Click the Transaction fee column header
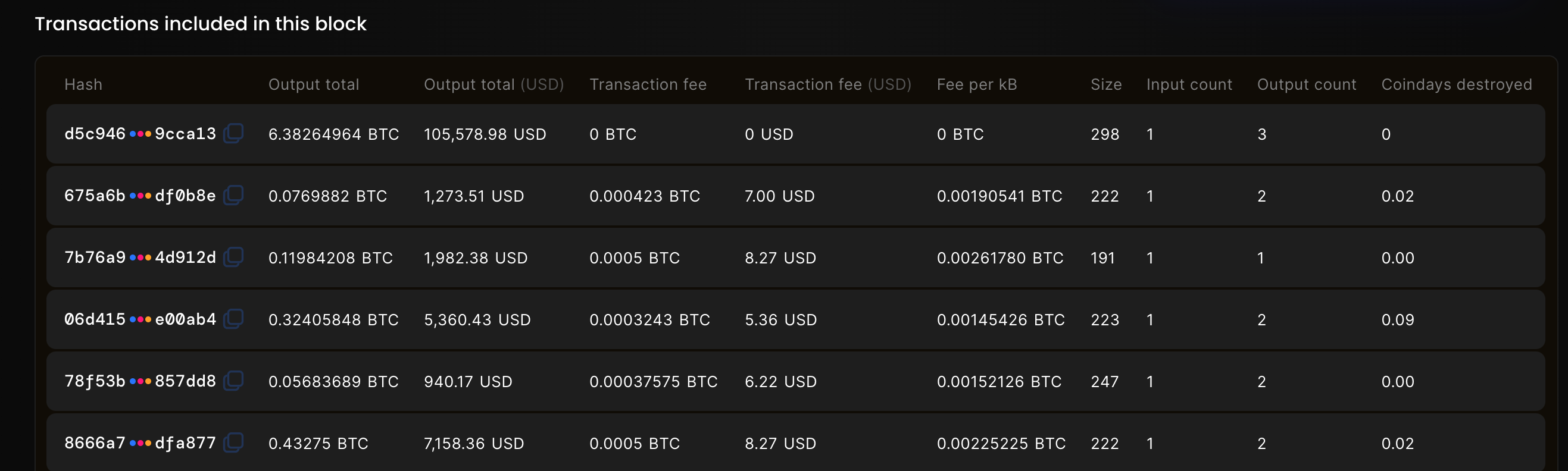This screenshot has height=471, width=1568. 648,84
